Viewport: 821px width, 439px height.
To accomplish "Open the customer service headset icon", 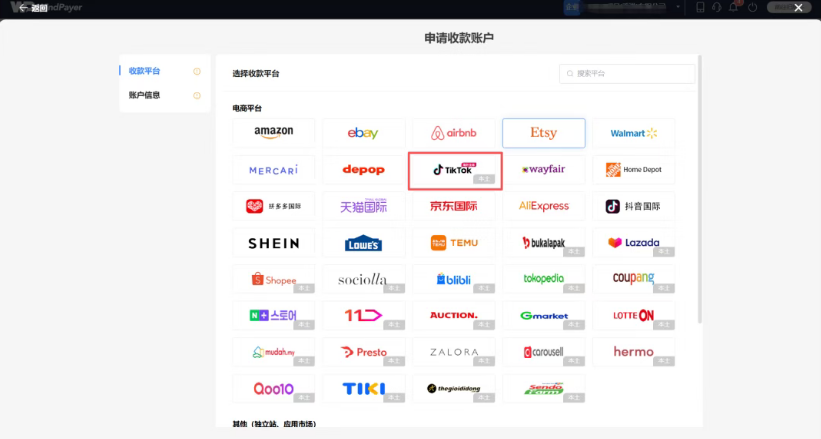I will (716, 7).
